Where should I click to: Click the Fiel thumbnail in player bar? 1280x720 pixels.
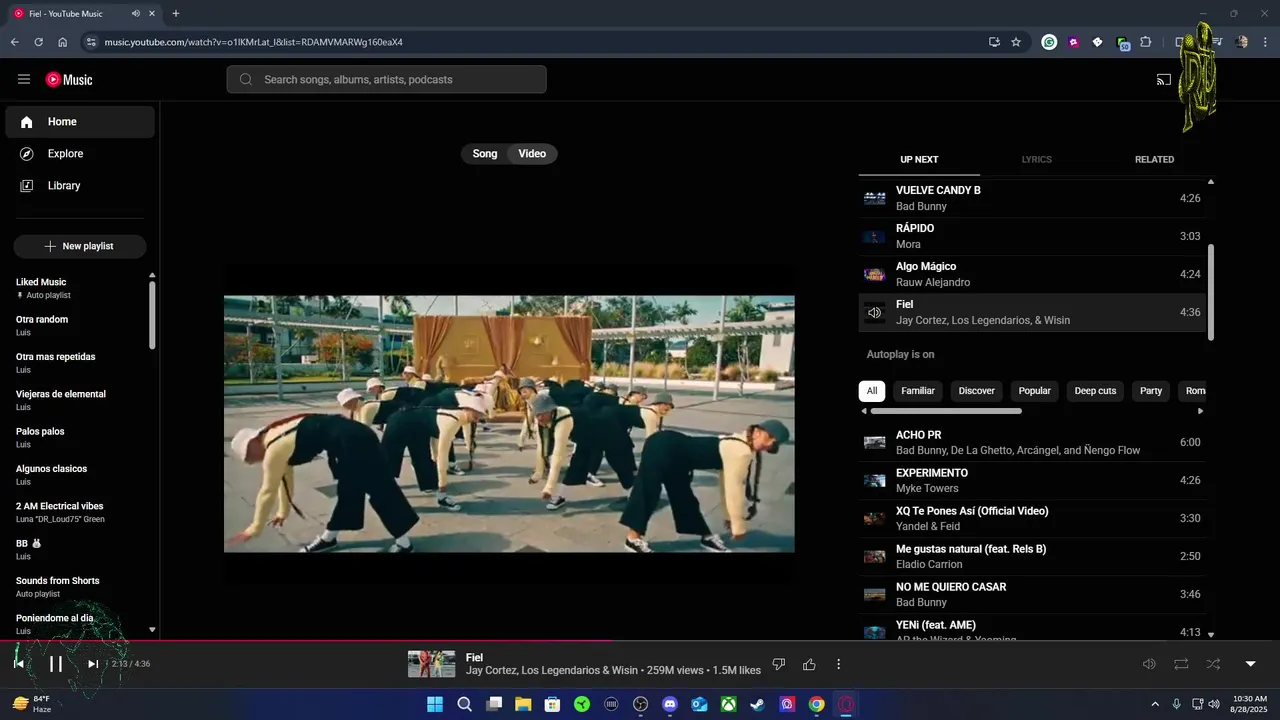point(431,664)
